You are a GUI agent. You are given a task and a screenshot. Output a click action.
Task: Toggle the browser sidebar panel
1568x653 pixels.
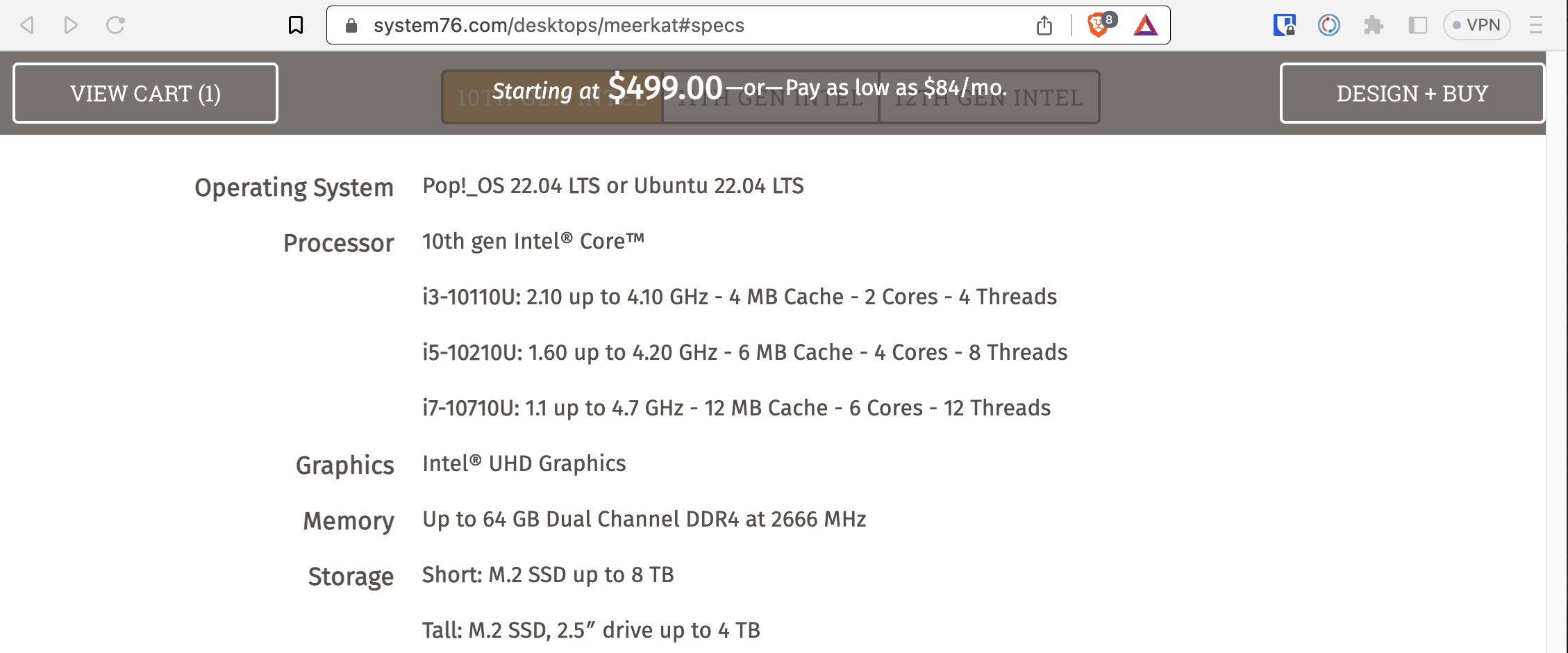click(1417, 26)
